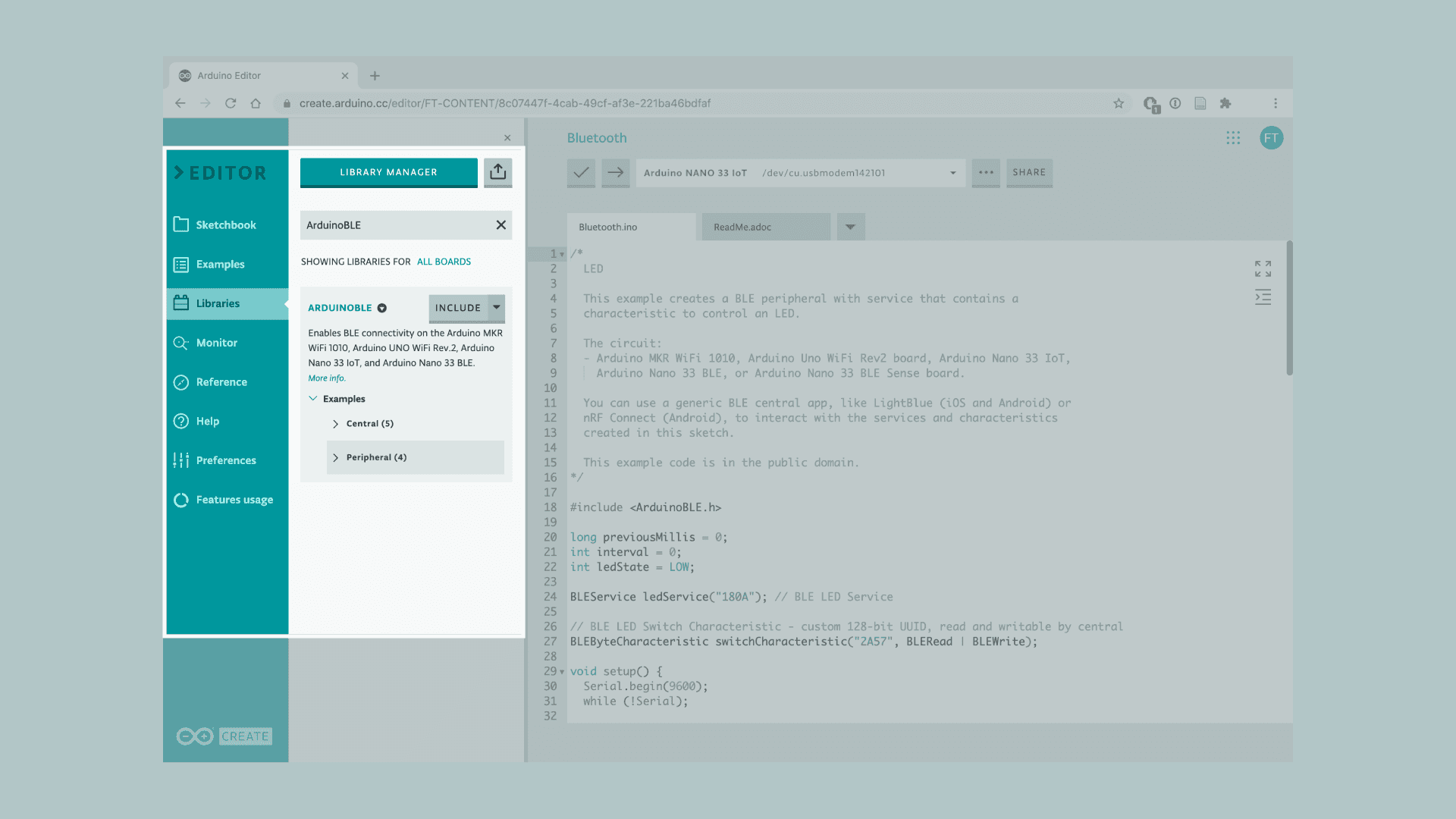The height and width of the screenshot is (819, 1456).
Task: Click the ALL BOARDS link
Action: (x=444, y=262)
